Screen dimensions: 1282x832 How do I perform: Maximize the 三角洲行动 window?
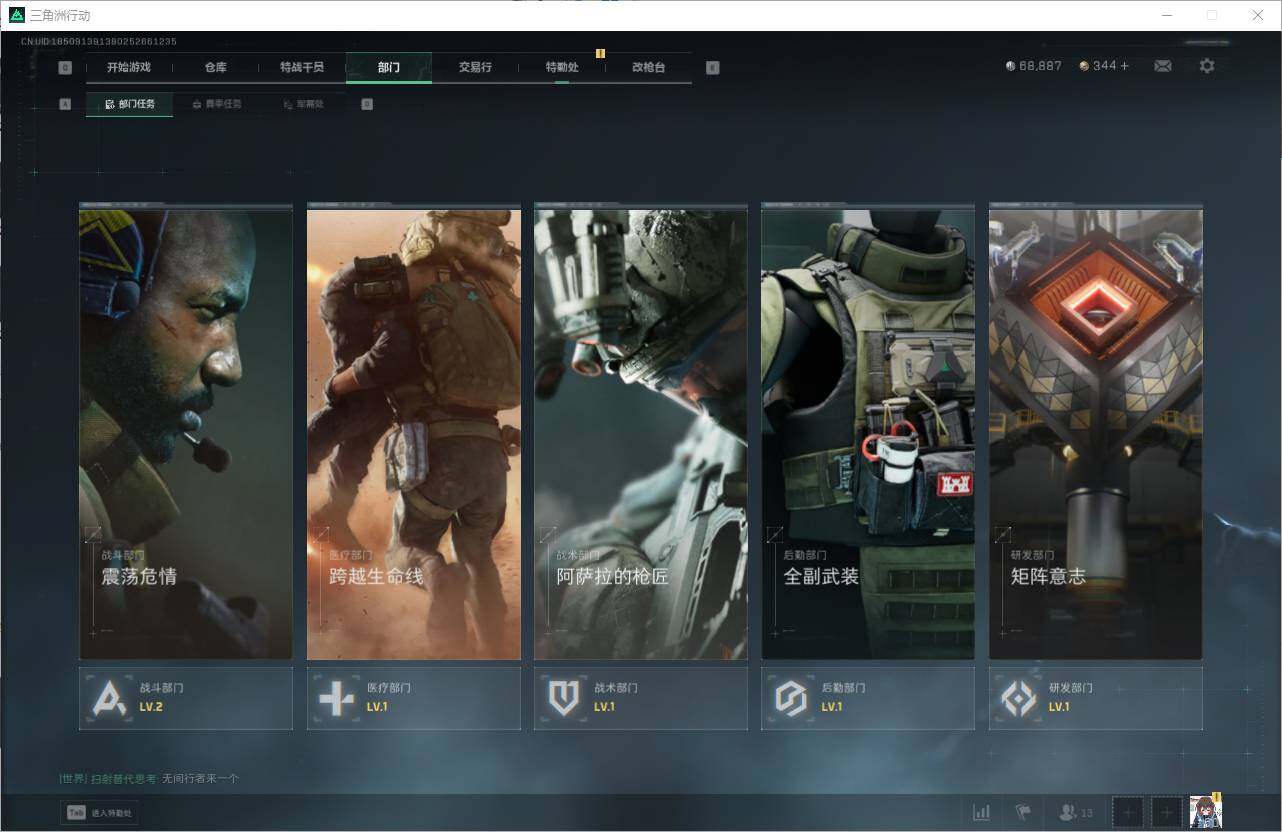pos(1212,15)
